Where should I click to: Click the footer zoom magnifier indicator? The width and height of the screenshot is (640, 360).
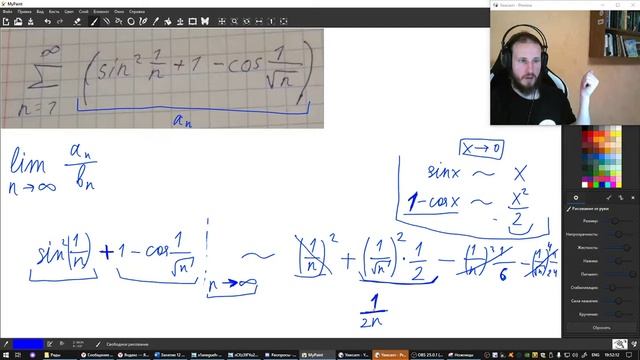[x=620, y=344]
